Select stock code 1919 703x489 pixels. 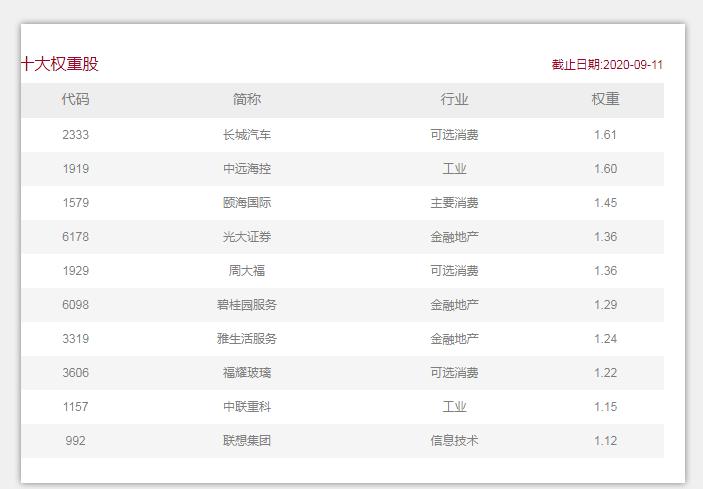(x=75, y=169)
